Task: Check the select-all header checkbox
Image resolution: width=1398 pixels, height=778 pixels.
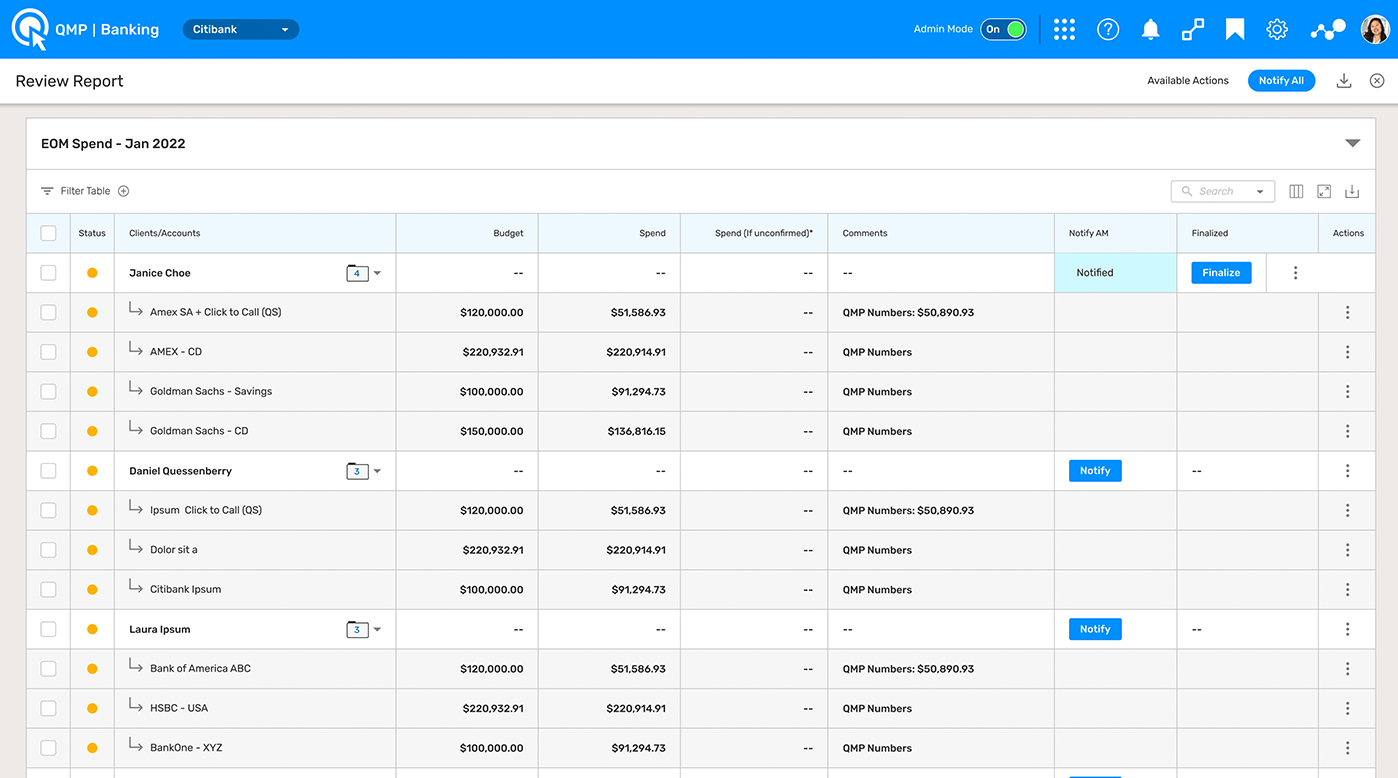Action: pos(48,233)
